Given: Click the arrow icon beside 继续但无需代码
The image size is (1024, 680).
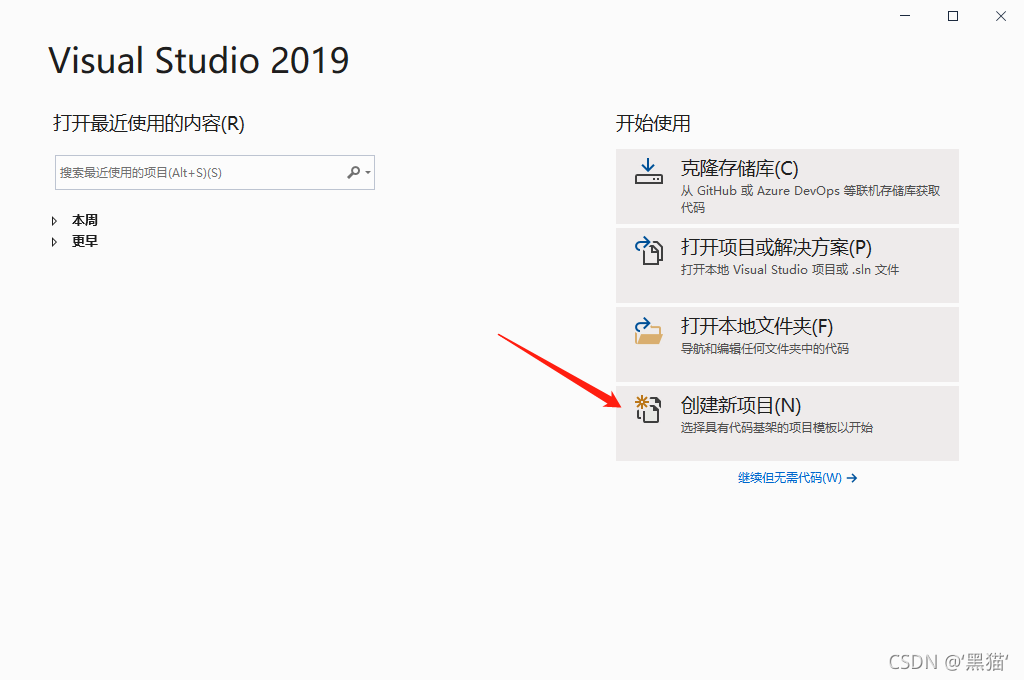Looking at the screenshot, I should (x=852, y=478).
